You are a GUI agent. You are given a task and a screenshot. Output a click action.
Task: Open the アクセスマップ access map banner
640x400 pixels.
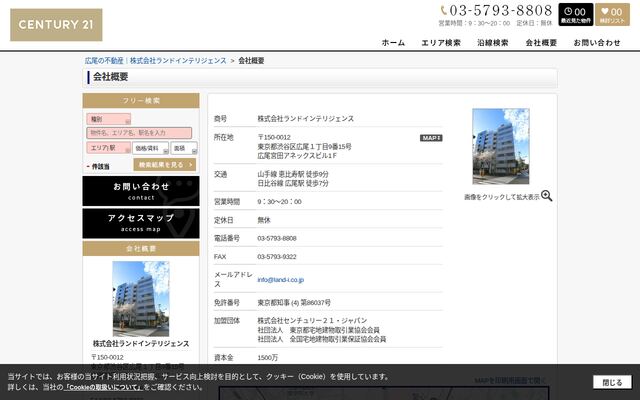(141, 223)
